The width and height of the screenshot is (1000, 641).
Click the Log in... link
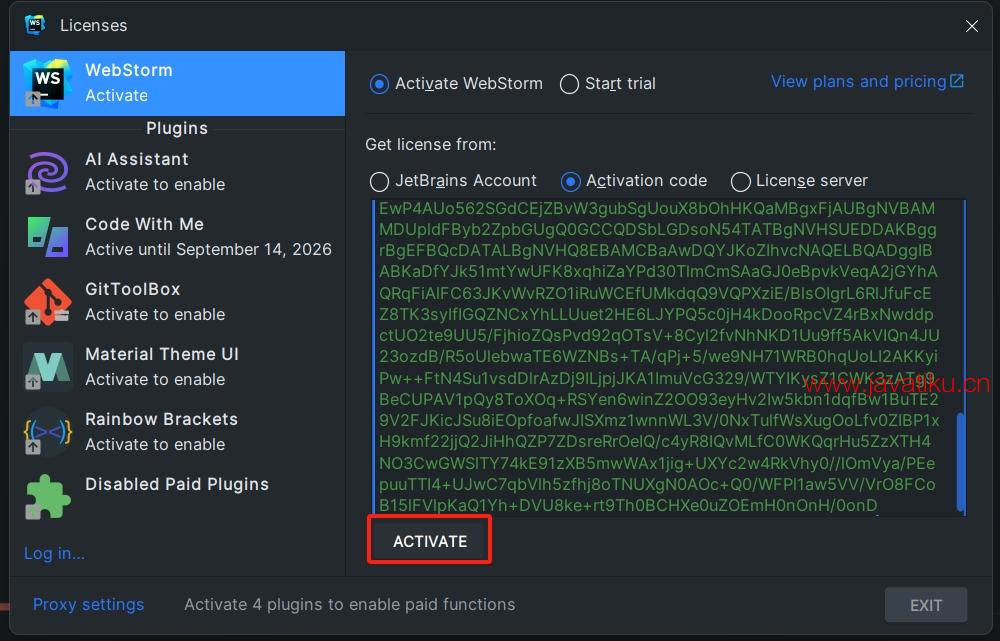pos(54,553)
